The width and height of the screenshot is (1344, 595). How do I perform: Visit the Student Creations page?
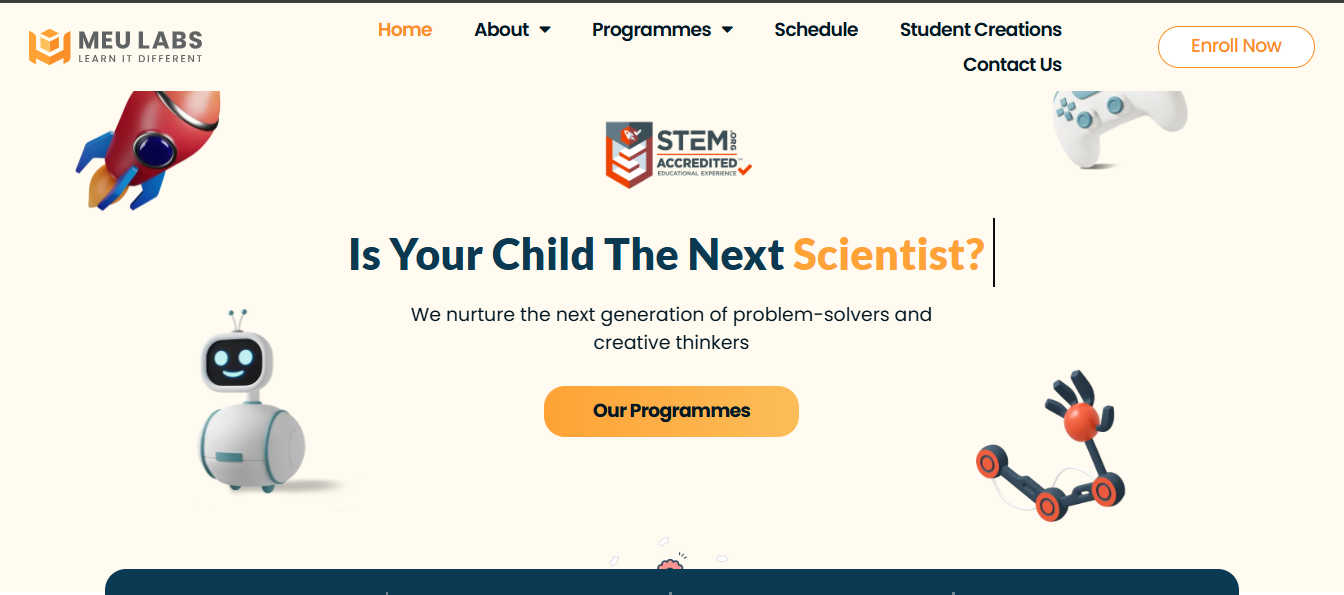981,30
